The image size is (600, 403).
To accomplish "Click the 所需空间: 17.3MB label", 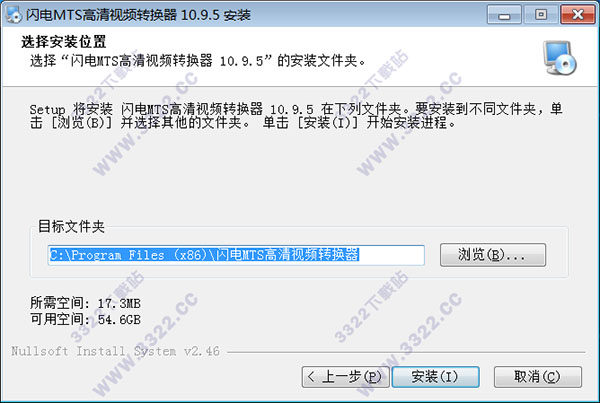I will 85,303.
